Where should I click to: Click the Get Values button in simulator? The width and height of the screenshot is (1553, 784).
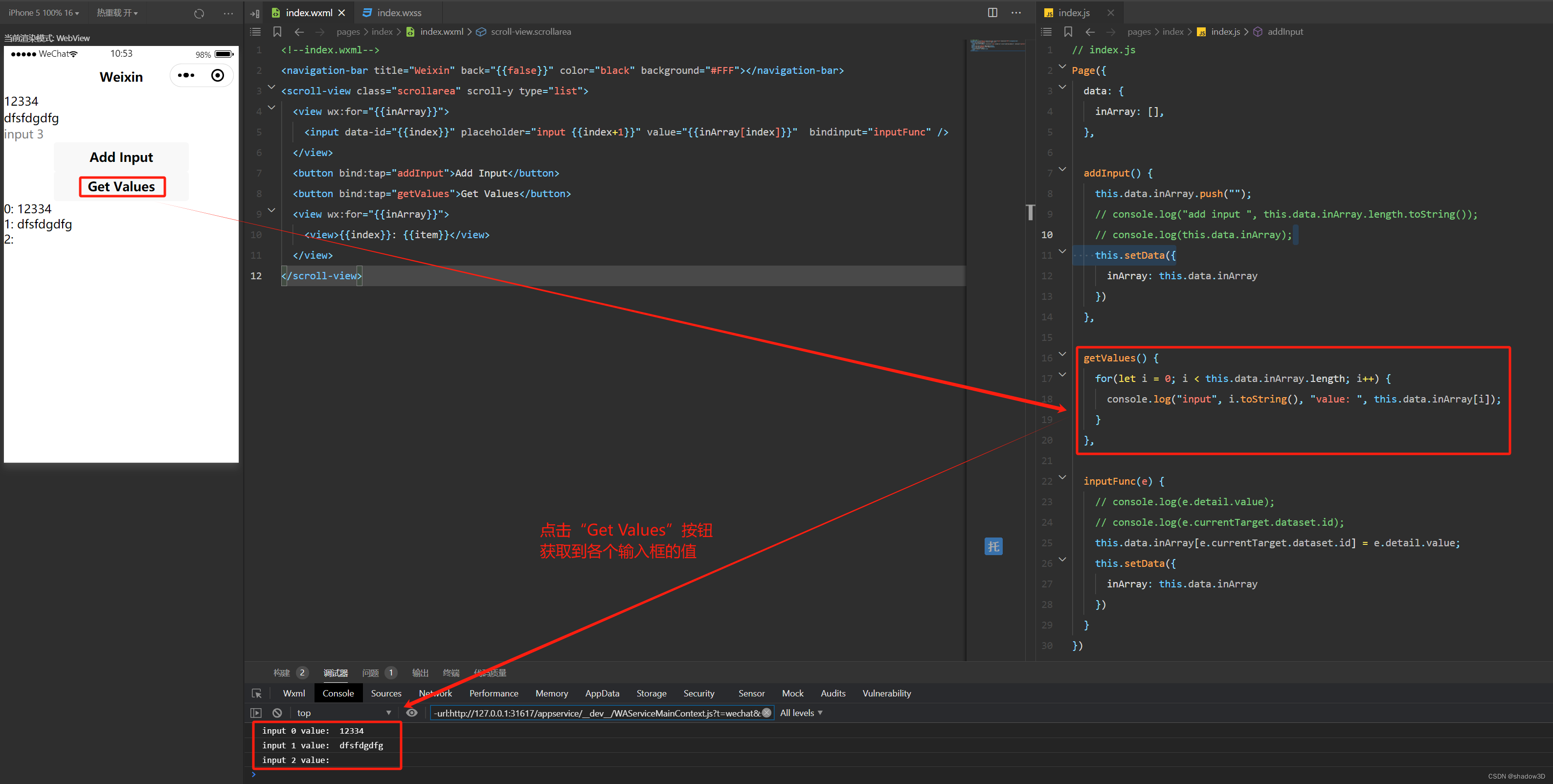coord(121,186)
